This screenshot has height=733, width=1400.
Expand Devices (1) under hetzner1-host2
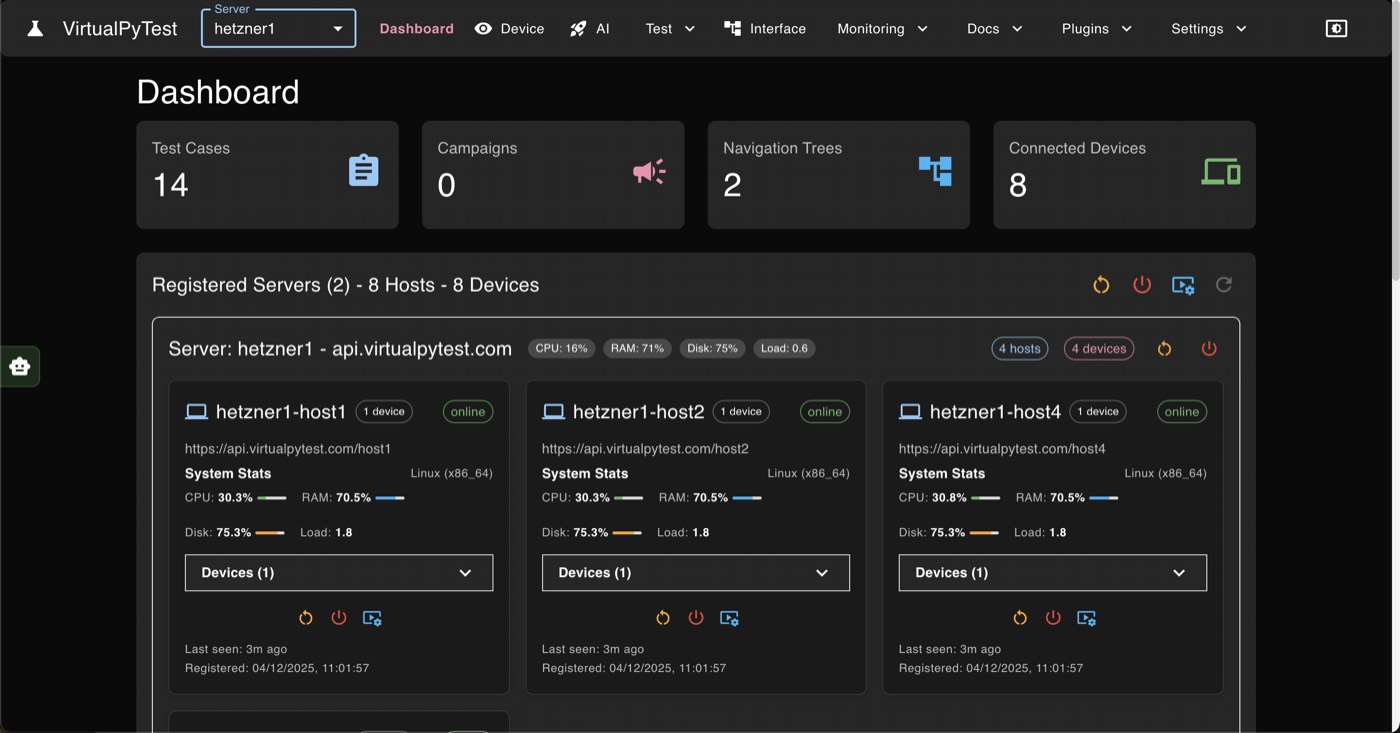pos(696,573)
